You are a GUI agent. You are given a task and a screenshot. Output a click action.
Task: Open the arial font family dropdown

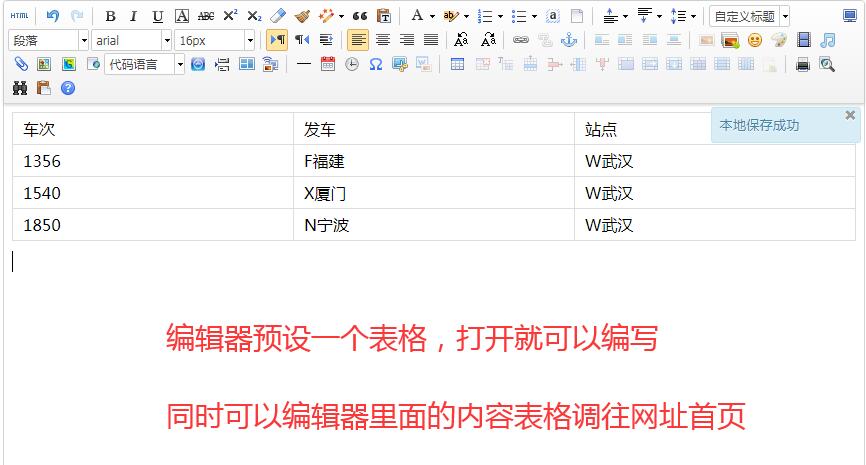click(131, 40)
